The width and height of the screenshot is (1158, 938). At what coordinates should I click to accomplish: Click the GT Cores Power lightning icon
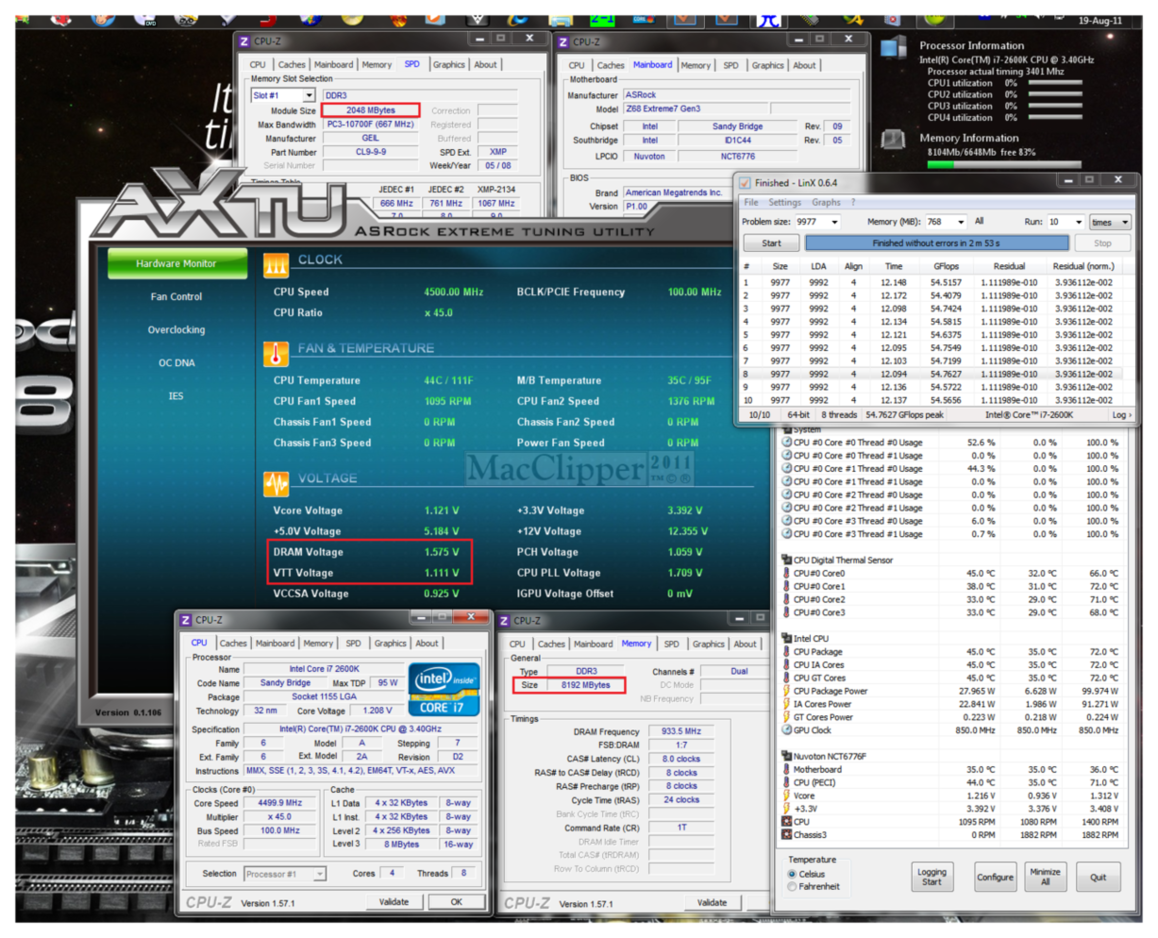pyautogui.click(x=787, y=717)
